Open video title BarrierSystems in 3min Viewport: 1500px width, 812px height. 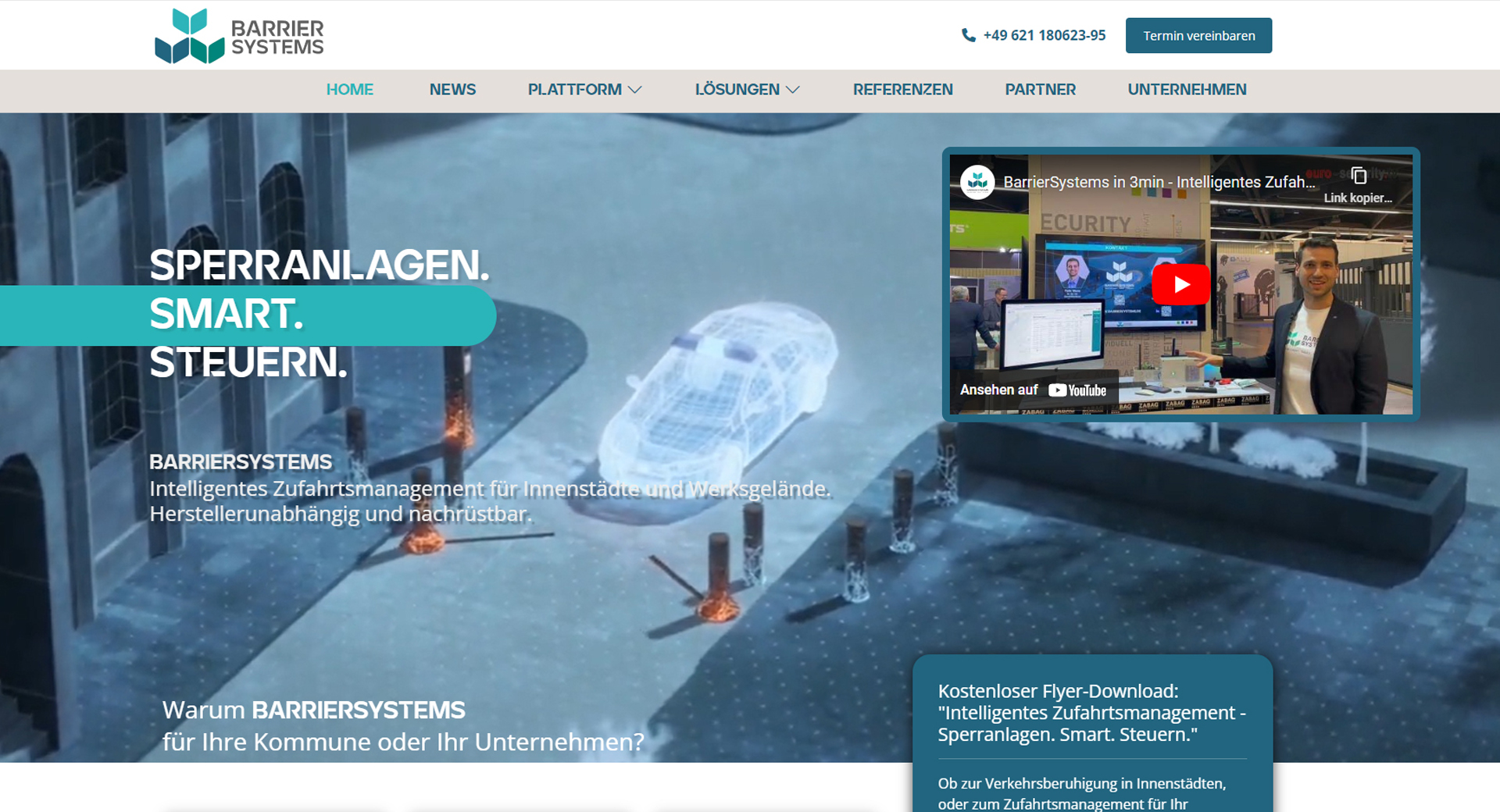click(x=1159, y=182)
